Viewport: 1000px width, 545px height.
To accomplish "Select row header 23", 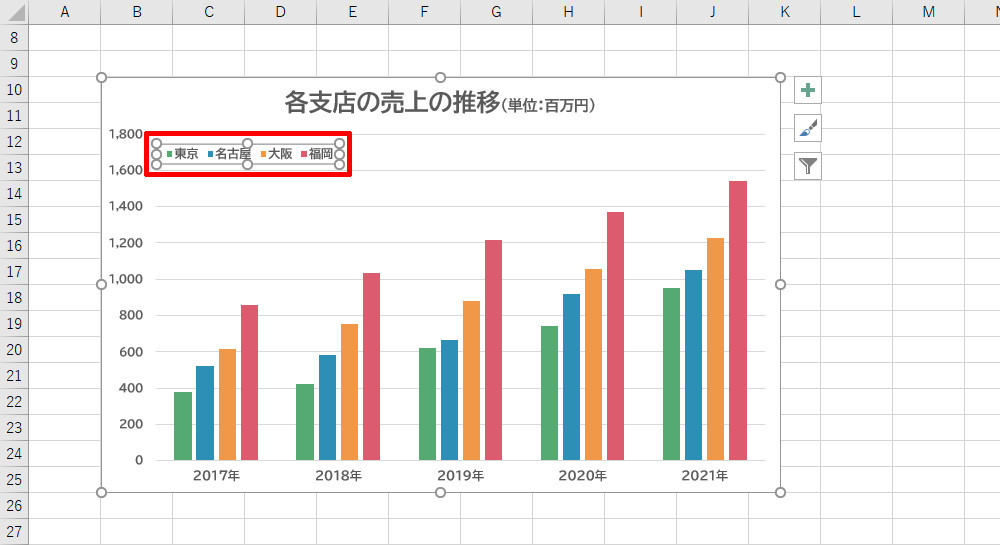I will coord(14,428).
